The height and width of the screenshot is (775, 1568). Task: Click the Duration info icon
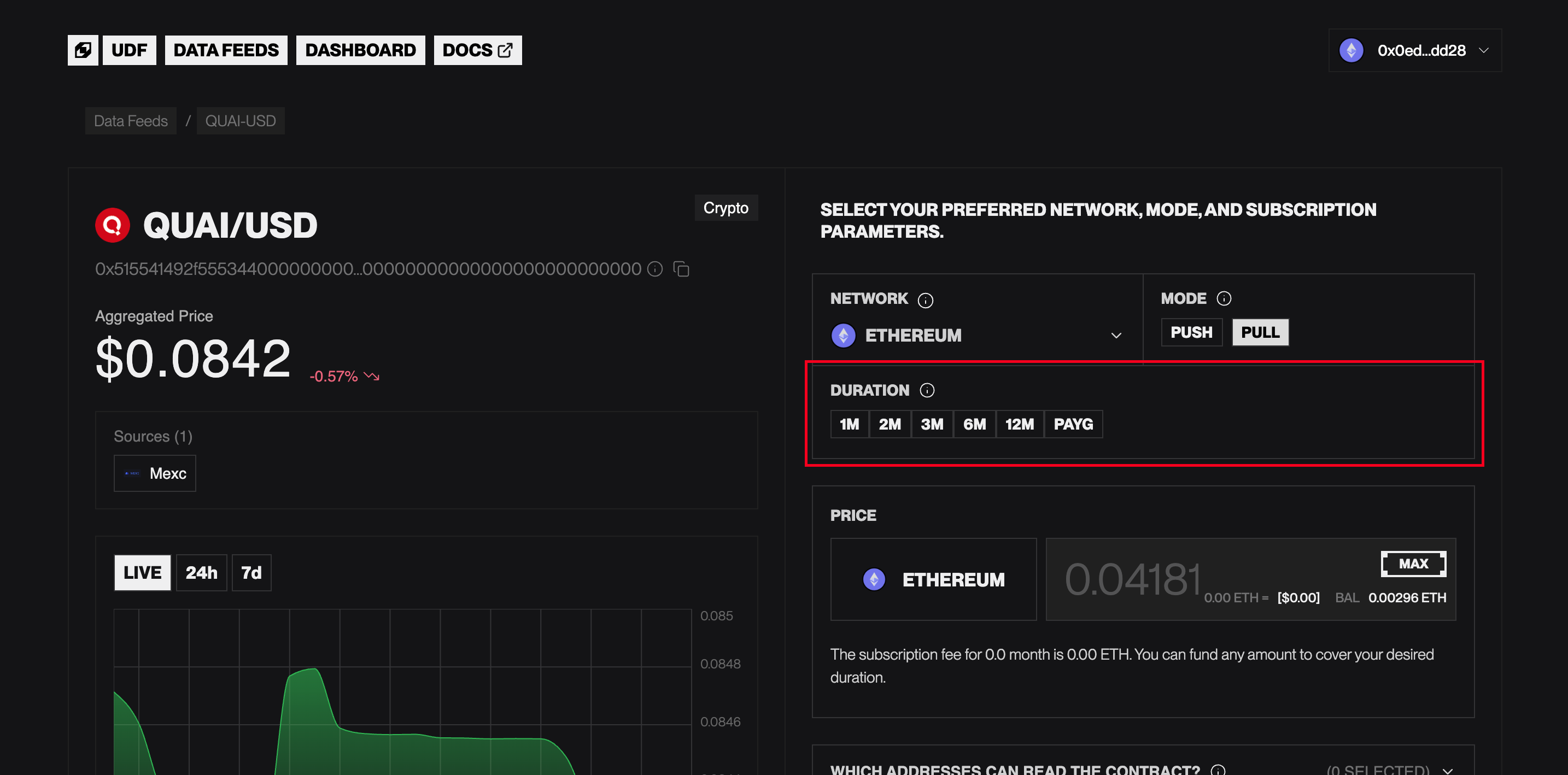click(927, 391)
